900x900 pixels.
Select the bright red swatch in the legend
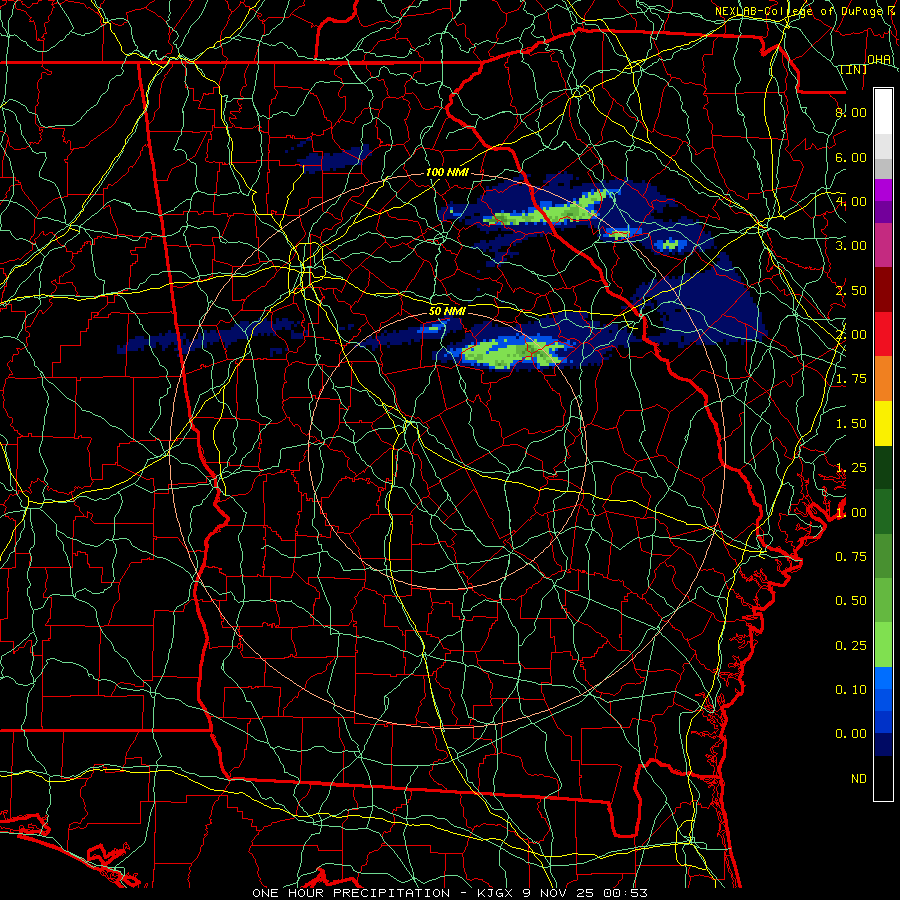[x=883, y=334]
